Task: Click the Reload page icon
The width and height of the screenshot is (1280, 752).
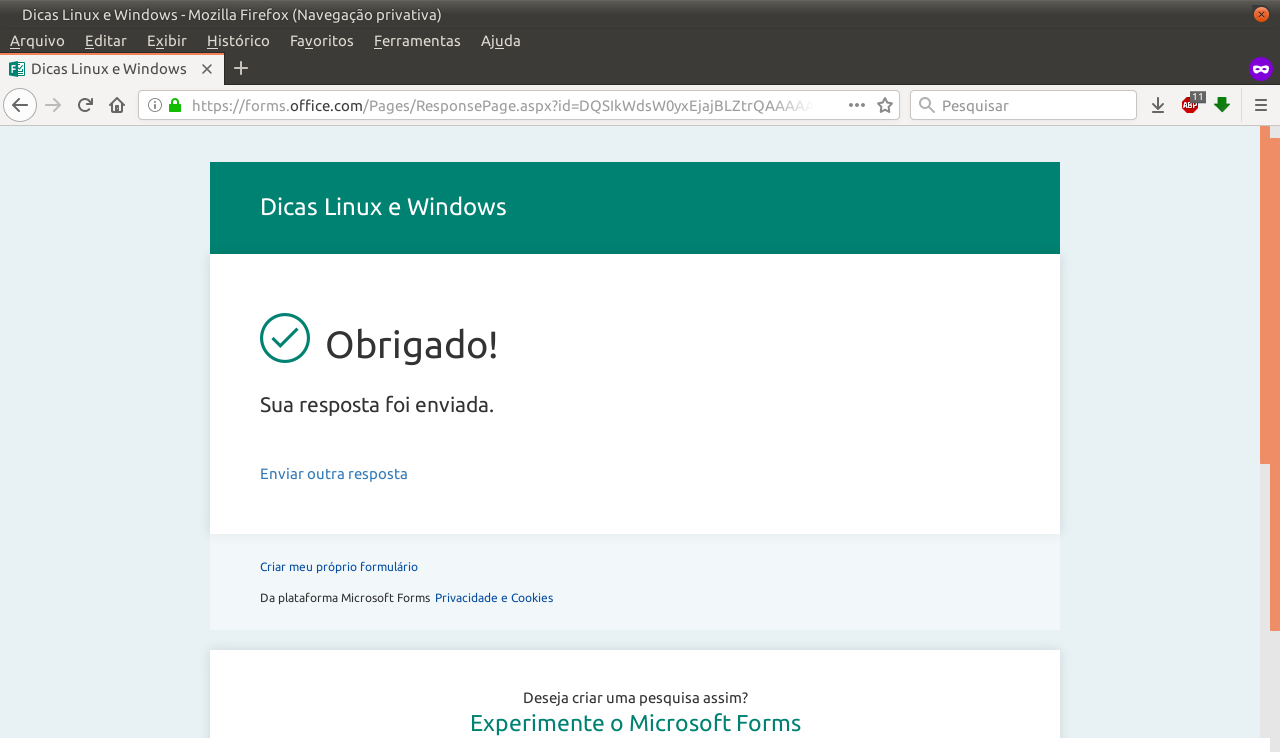Action: [84, 104]
